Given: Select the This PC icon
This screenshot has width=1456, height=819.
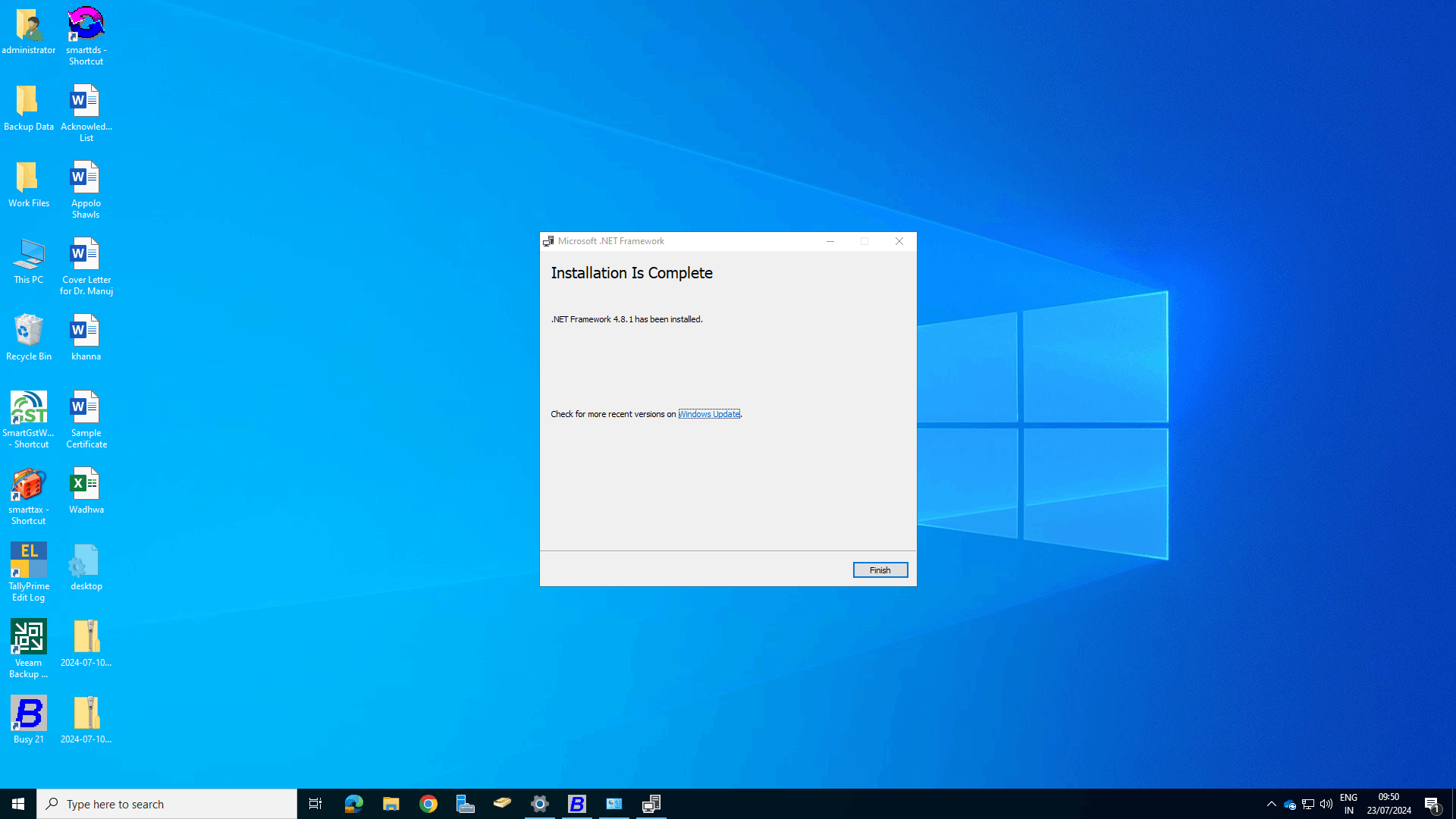Looking at the screenshot, I should [29, 262].
